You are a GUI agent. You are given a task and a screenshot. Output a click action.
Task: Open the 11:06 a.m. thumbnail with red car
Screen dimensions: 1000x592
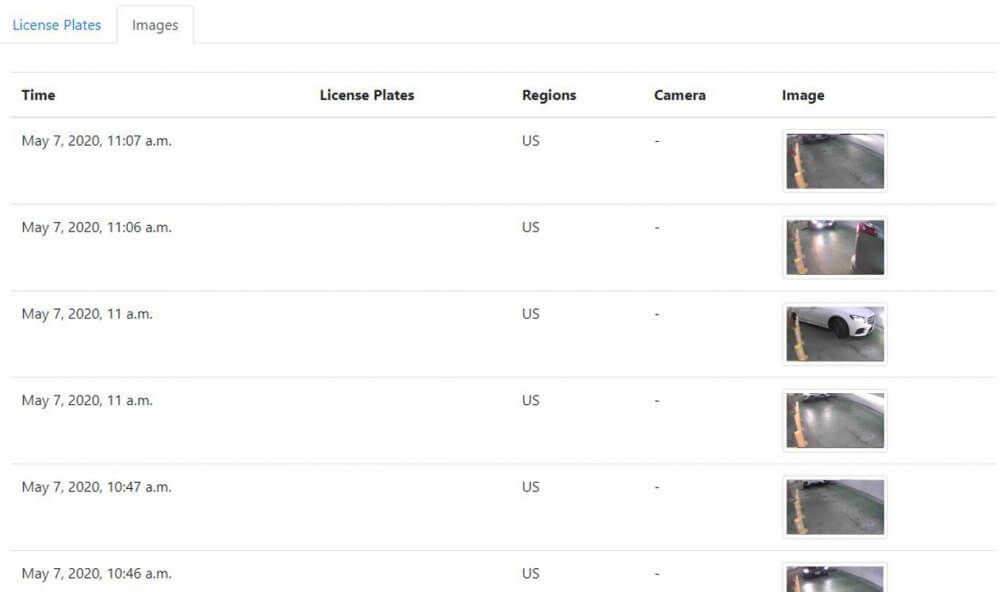(835, 248)
